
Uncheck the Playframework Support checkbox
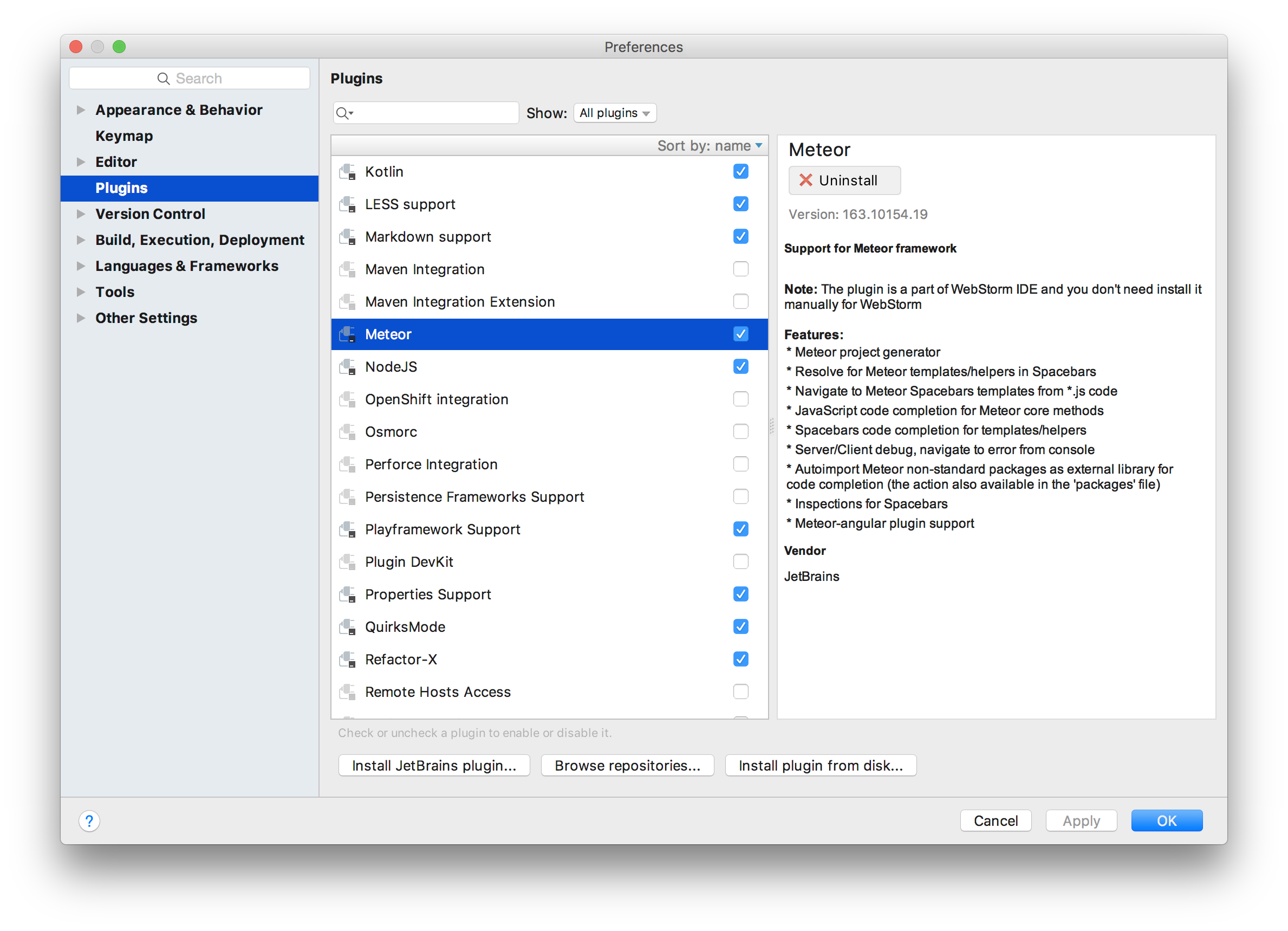tap(740, 529)
